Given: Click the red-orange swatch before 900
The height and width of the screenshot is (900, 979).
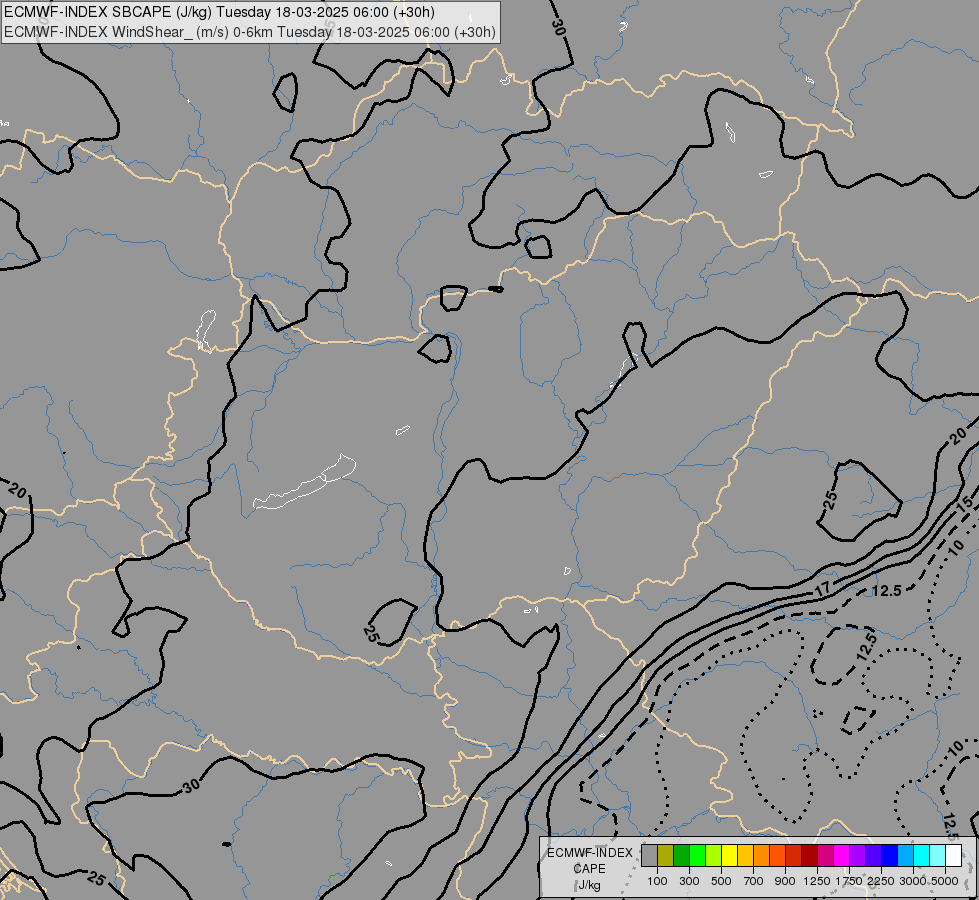Looking at the screenshot, I should pos(777,855).
